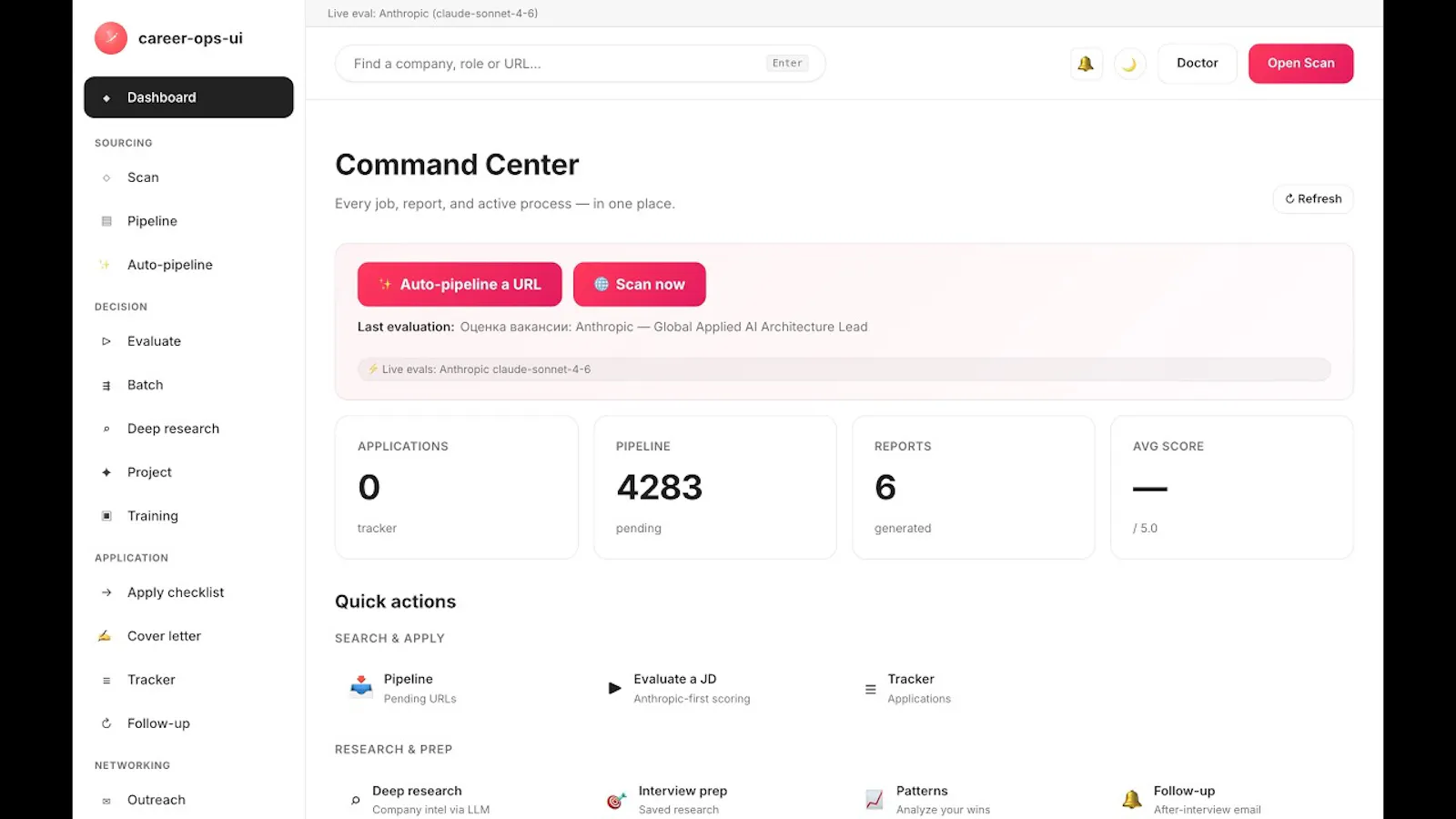Click the Tracker lines icon in sidebar

pos(106,680)
